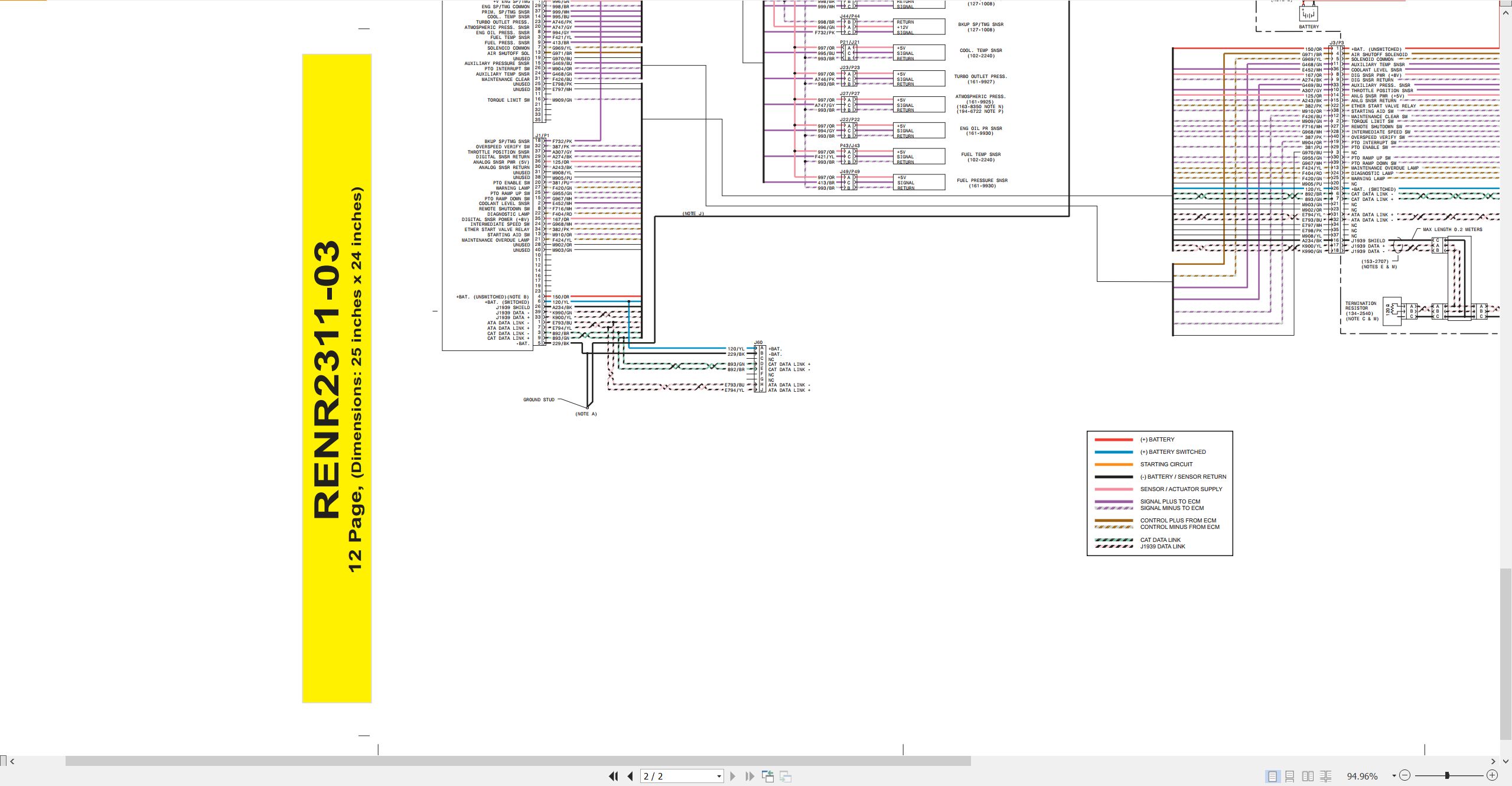The height and width of the screenshot is (786, 1512).
Task: Click the (-) BATTERY / SENSOR RETURN legend label
Action: (x=1183, y=477)
